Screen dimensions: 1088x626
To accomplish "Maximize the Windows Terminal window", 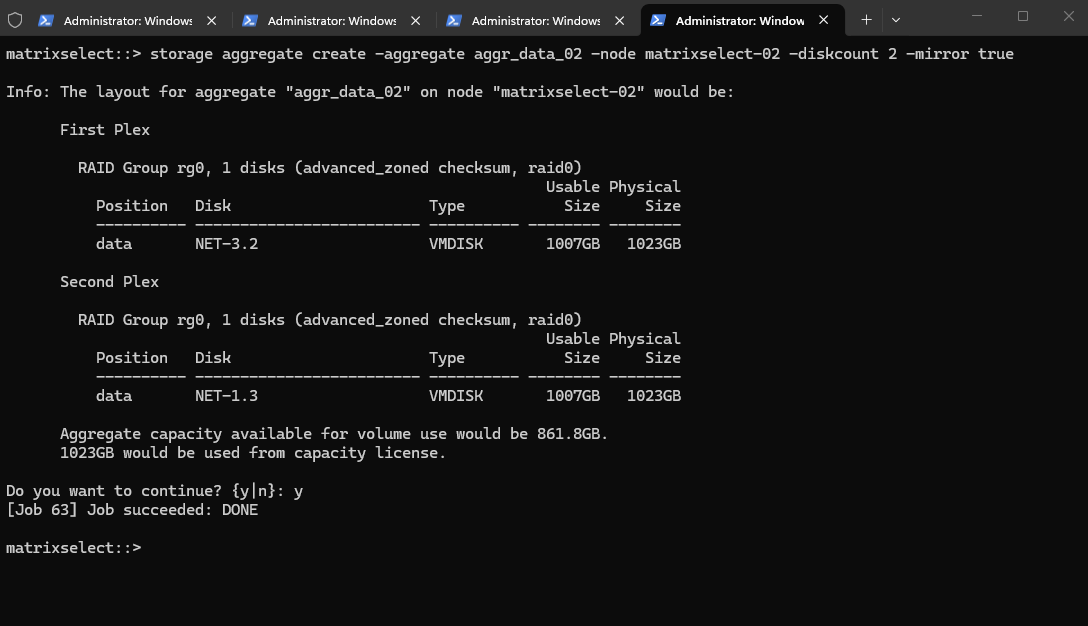I will [1022, 16].
